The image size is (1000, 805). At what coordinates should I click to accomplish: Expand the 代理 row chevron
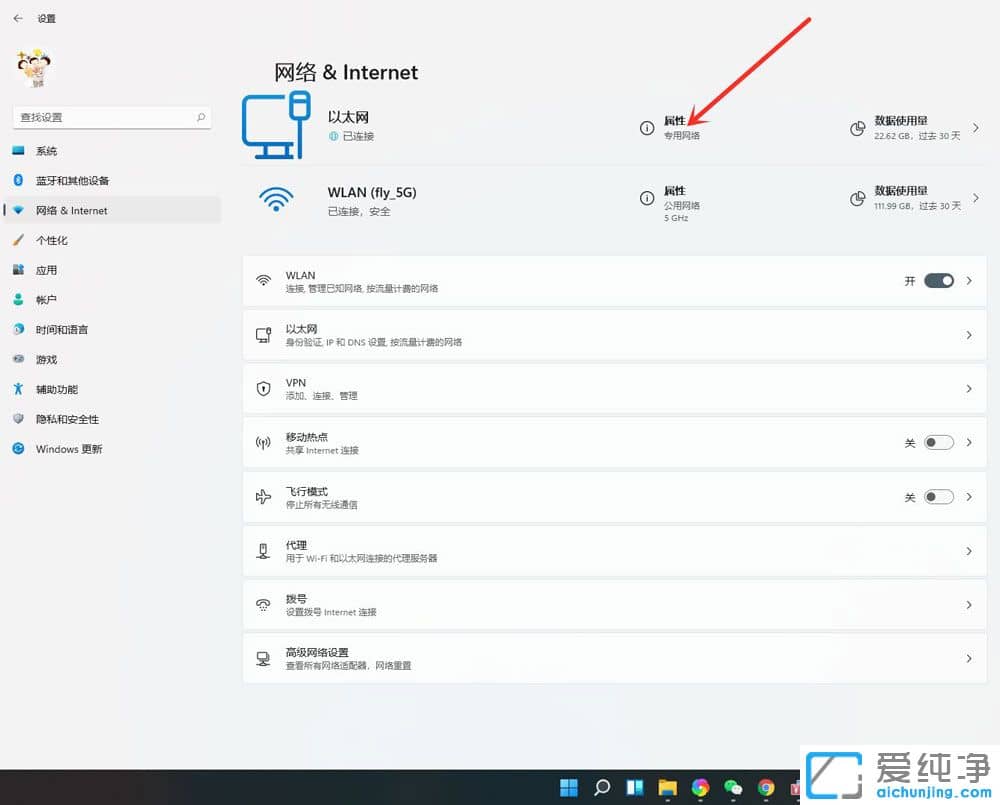click(x=969, y=551)
